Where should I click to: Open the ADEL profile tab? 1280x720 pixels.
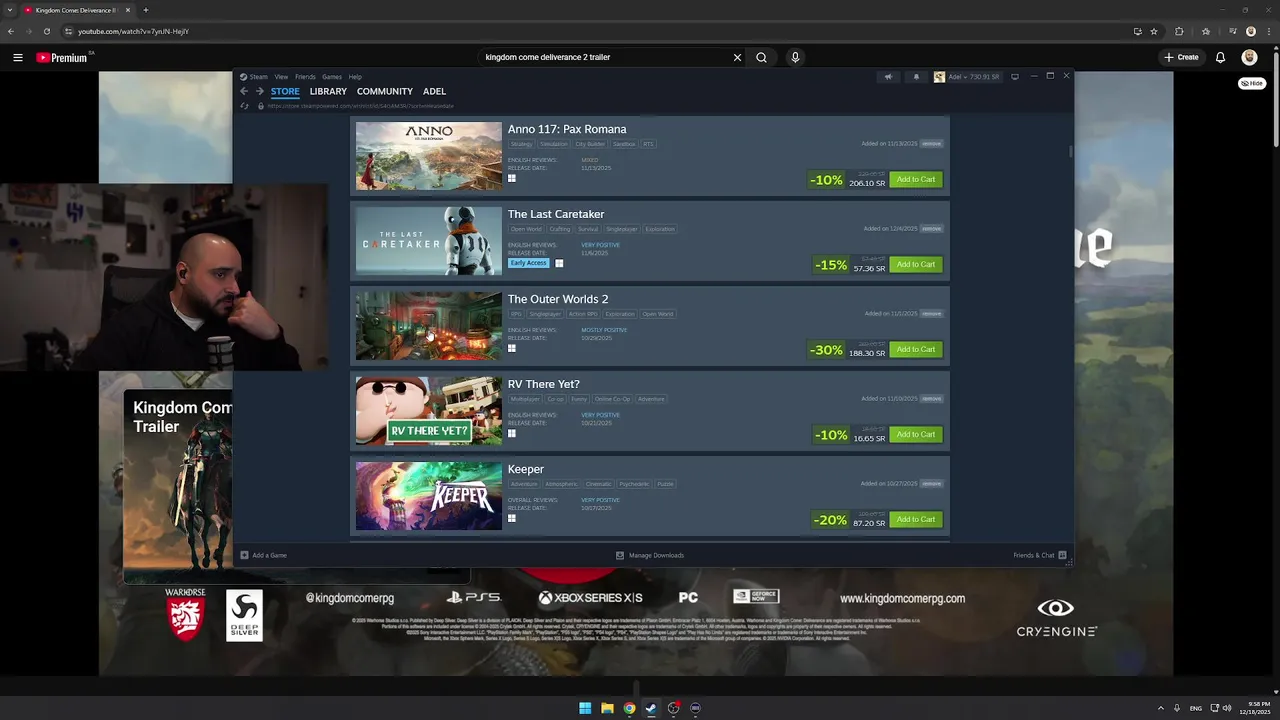(x=434, y=91)
